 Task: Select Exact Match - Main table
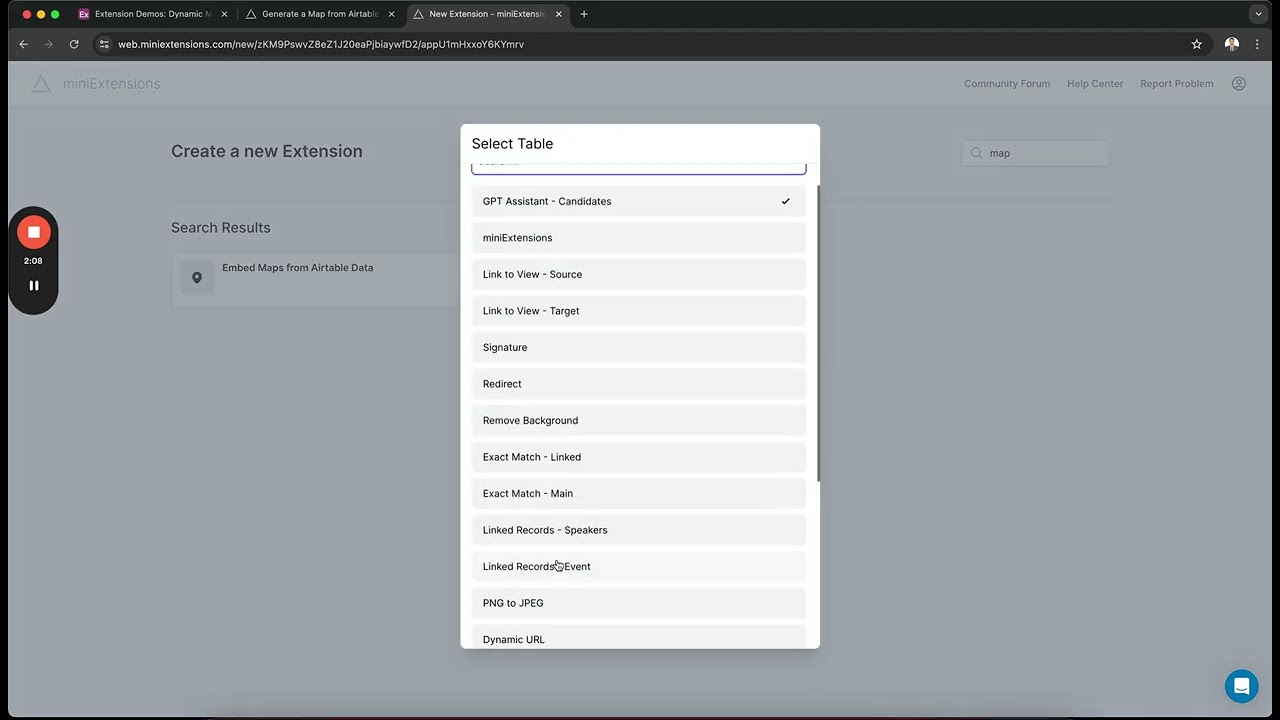coord(639,493)
